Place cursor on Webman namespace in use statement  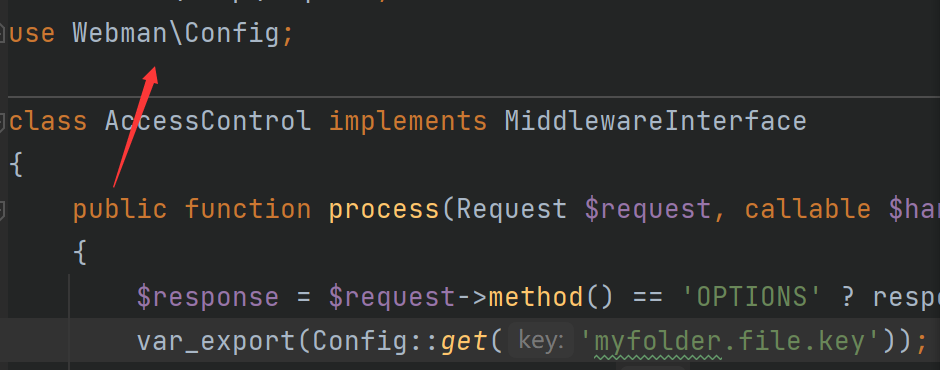click(120, 33)
